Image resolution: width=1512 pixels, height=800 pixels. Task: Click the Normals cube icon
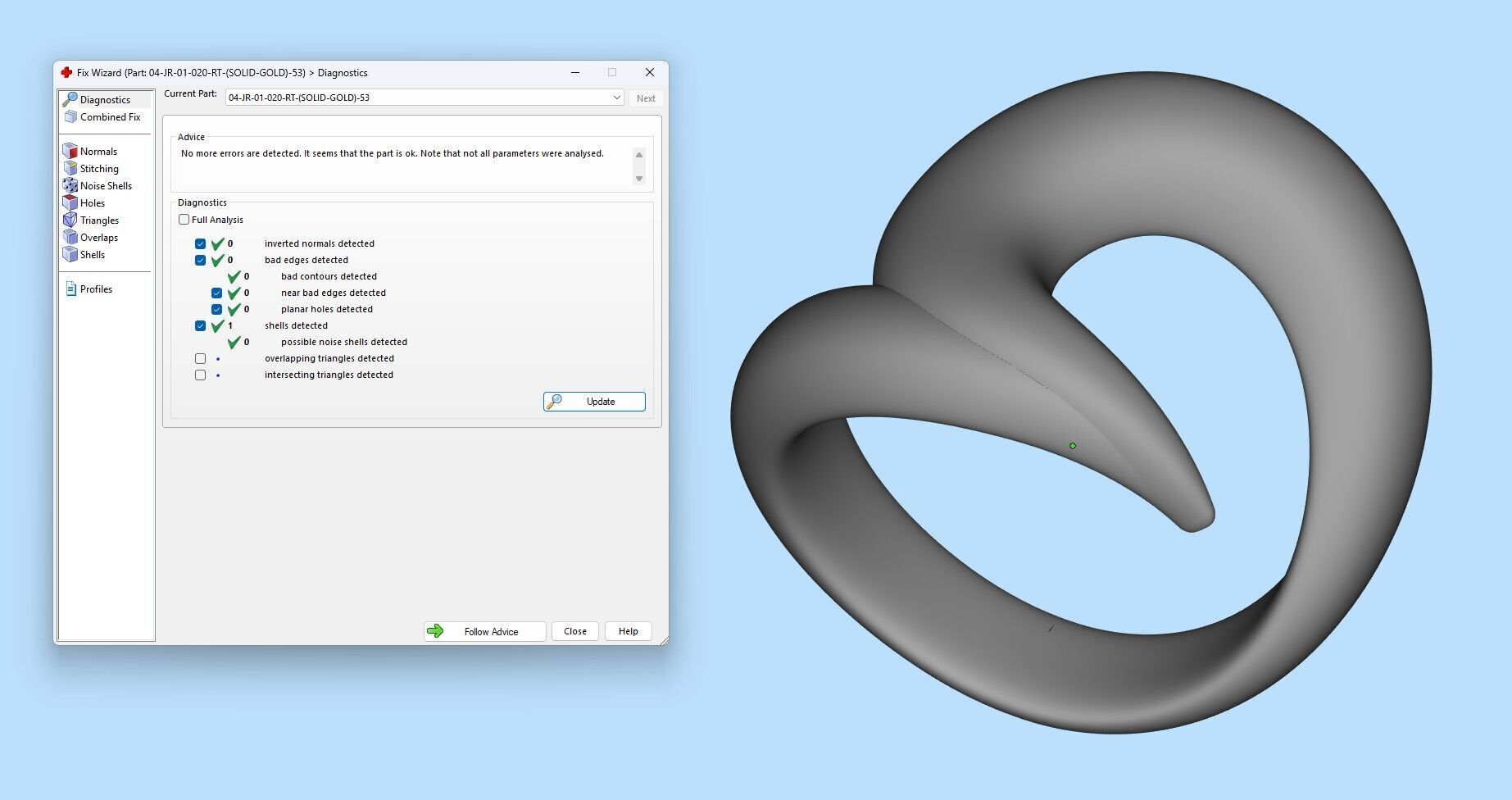[70, 152]
